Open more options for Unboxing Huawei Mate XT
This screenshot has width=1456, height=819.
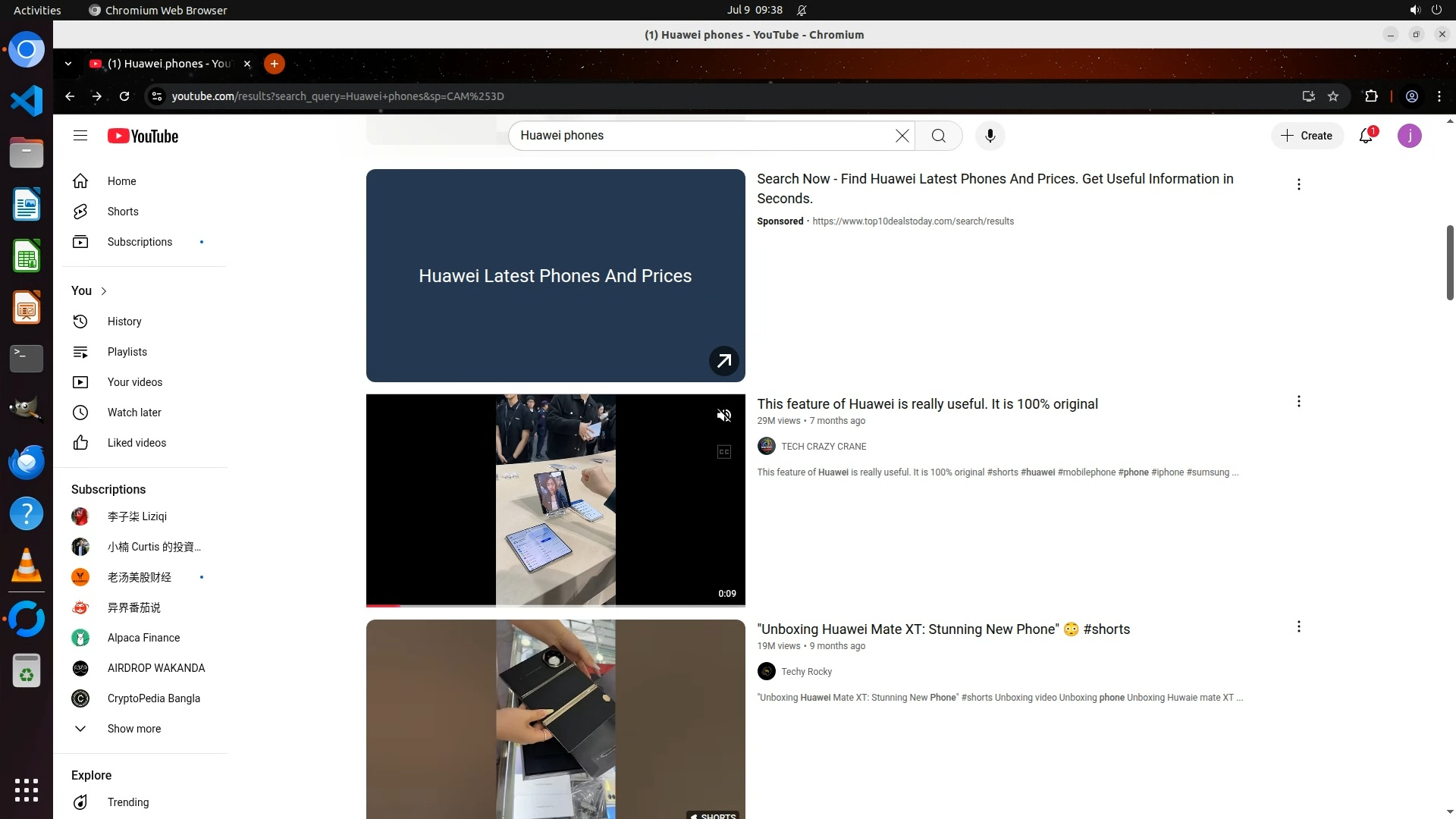[x=1298, y=627]
